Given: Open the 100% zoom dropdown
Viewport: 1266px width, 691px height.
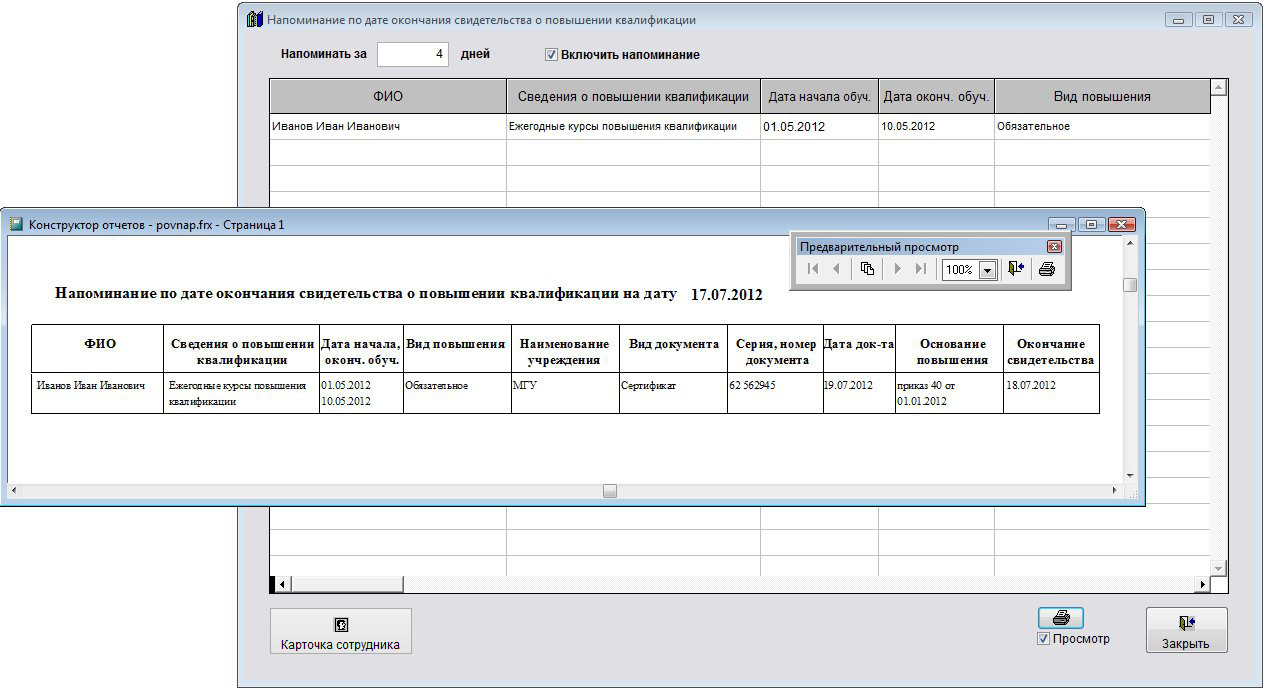Looking at the screenshot, I should [x=987, y=270].
